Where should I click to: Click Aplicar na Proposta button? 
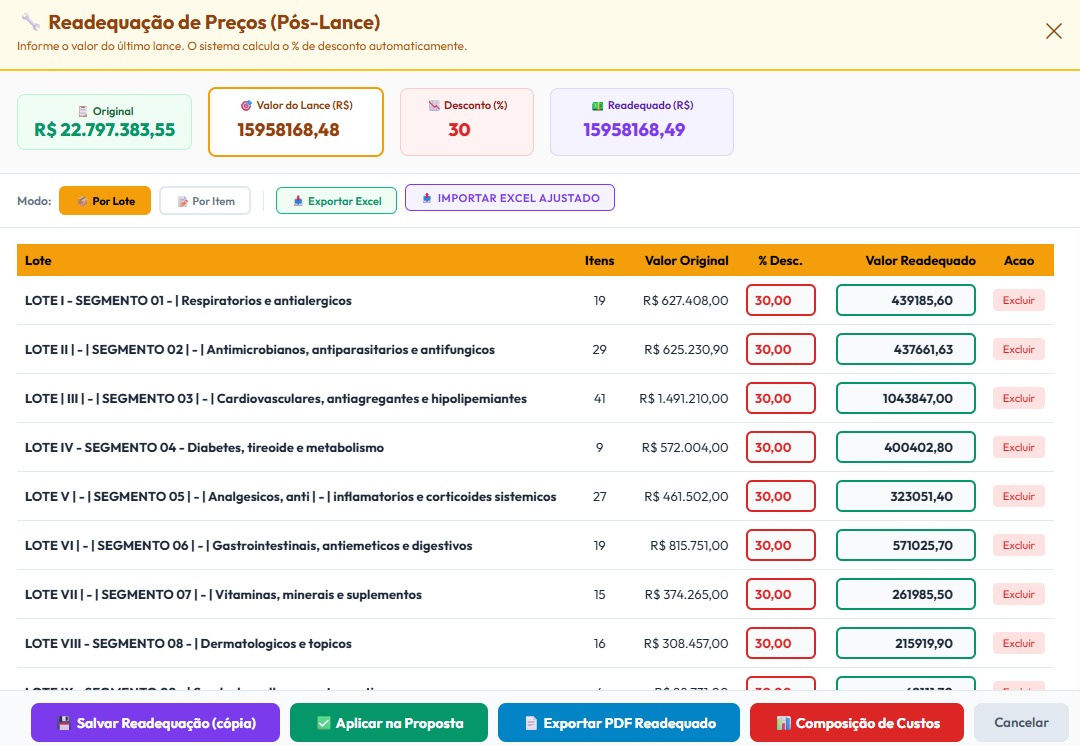point(388,722)
